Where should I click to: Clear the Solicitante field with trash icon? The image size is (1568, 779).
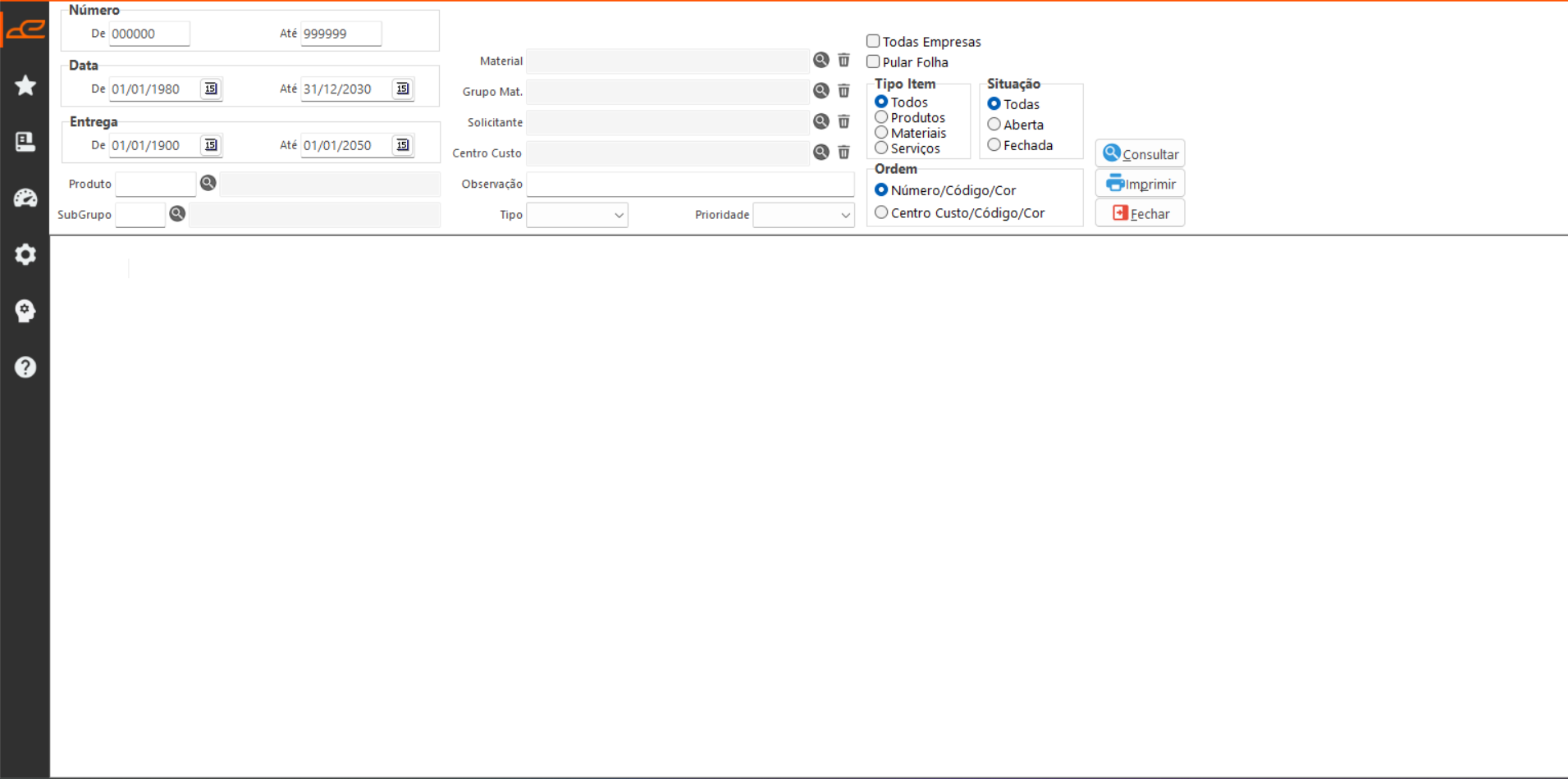(843, 122)
